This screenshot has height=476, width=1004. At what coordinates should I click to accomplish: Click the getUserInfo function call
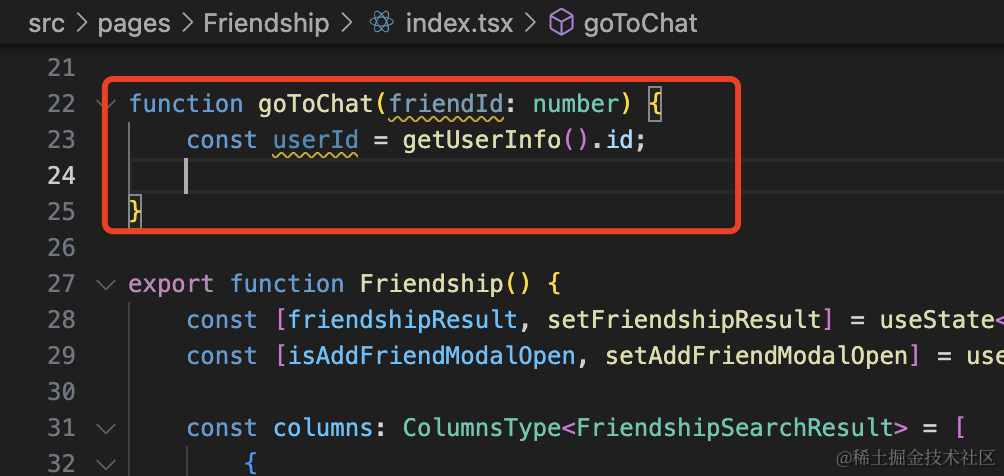click(x=481, y=140)
